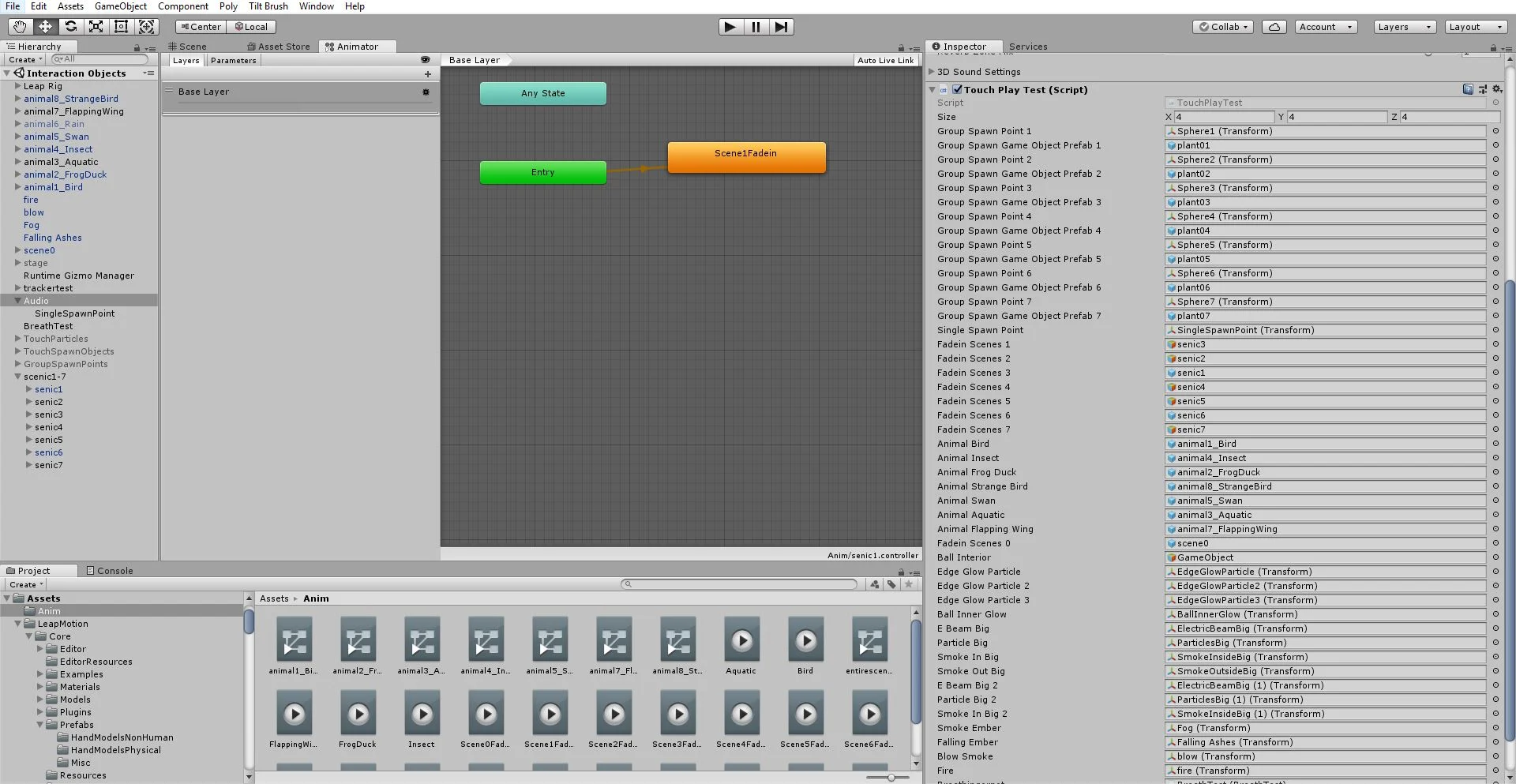The height and width of the screenshot is (784, 1516).
Task: Open the Layers dropdown
Action: (1404, 27)
